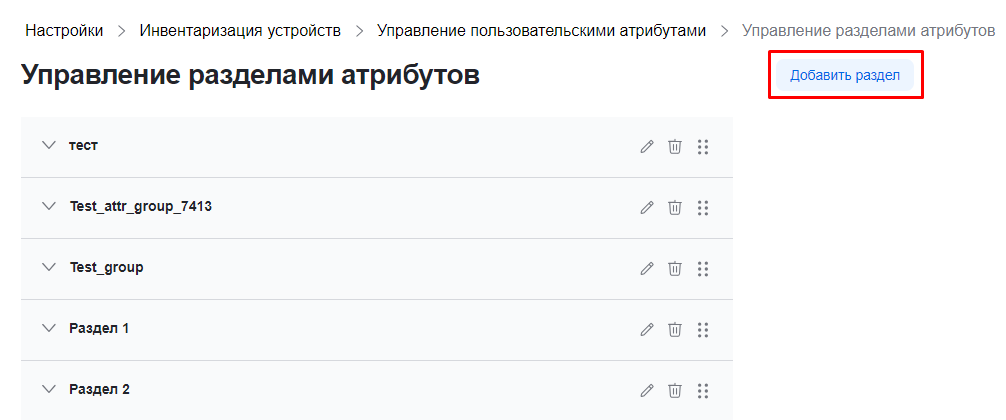Expand the 'Раздел 2' section chevron
Image resolution: width=1006 pixels, height=420 pixels.
point(49,389)
